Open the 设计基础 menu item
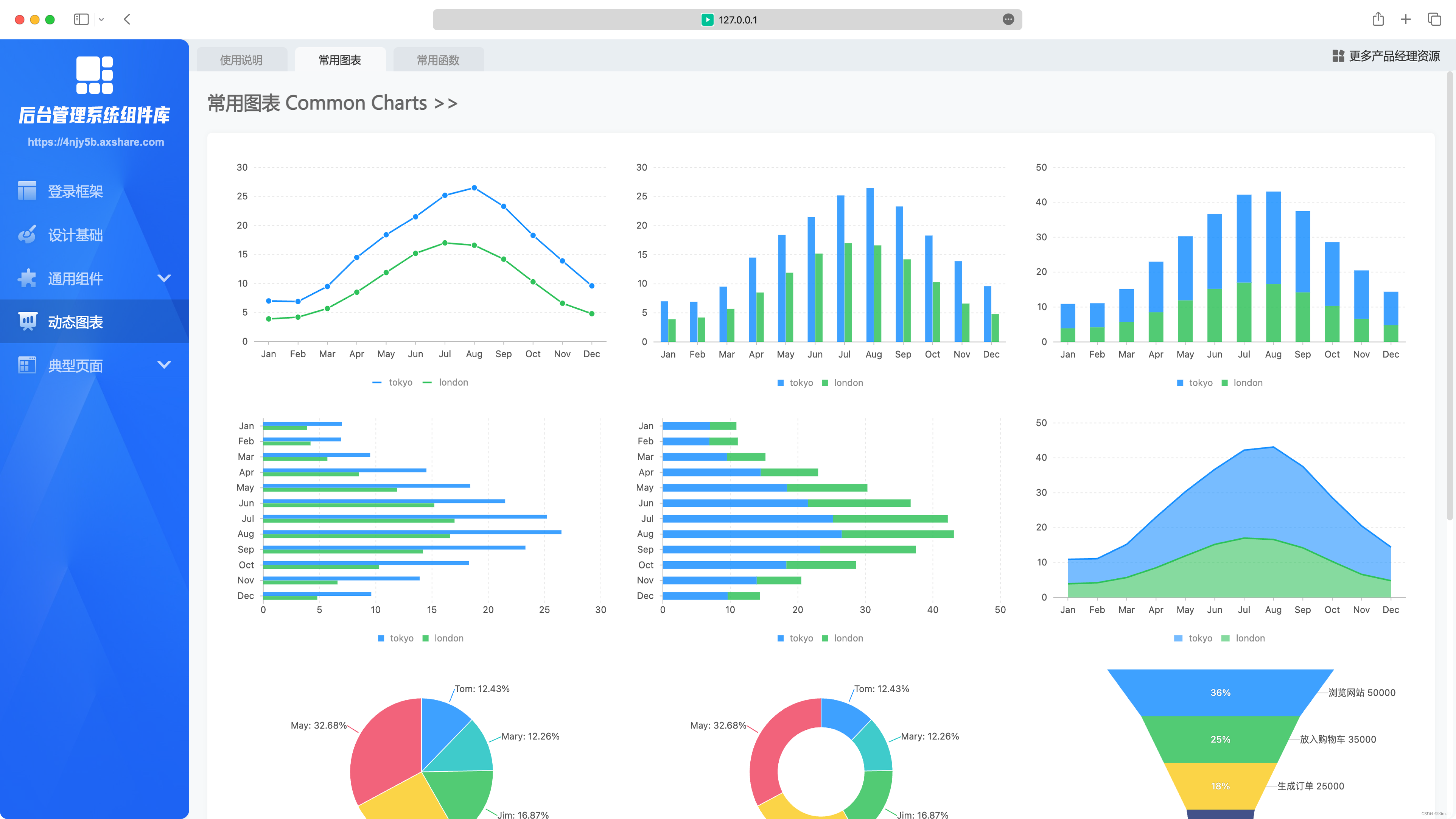The width and height of the screenshot is (1456, 819). (x=94, y=235)
